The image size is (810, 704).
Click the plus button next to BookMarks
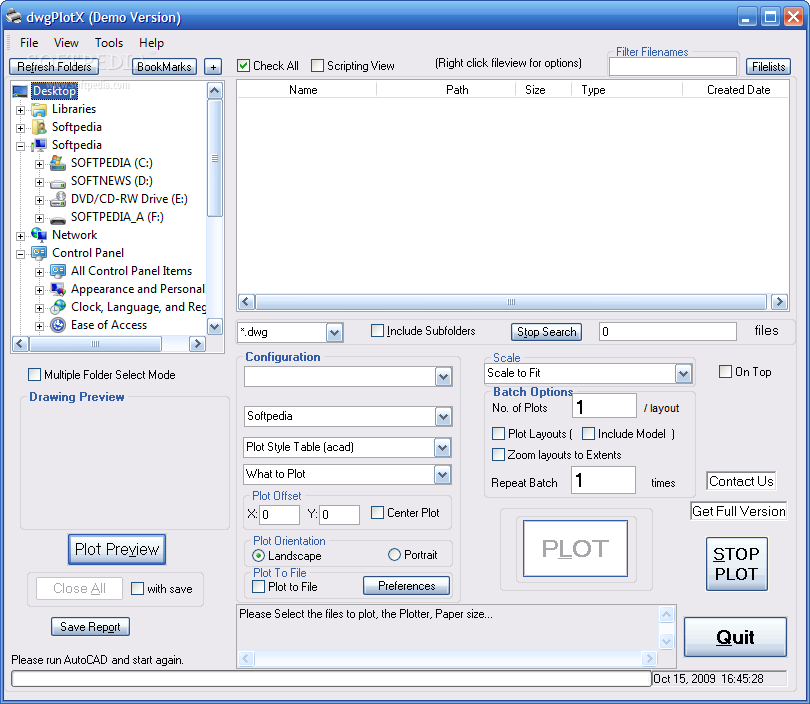coord(213,67)
